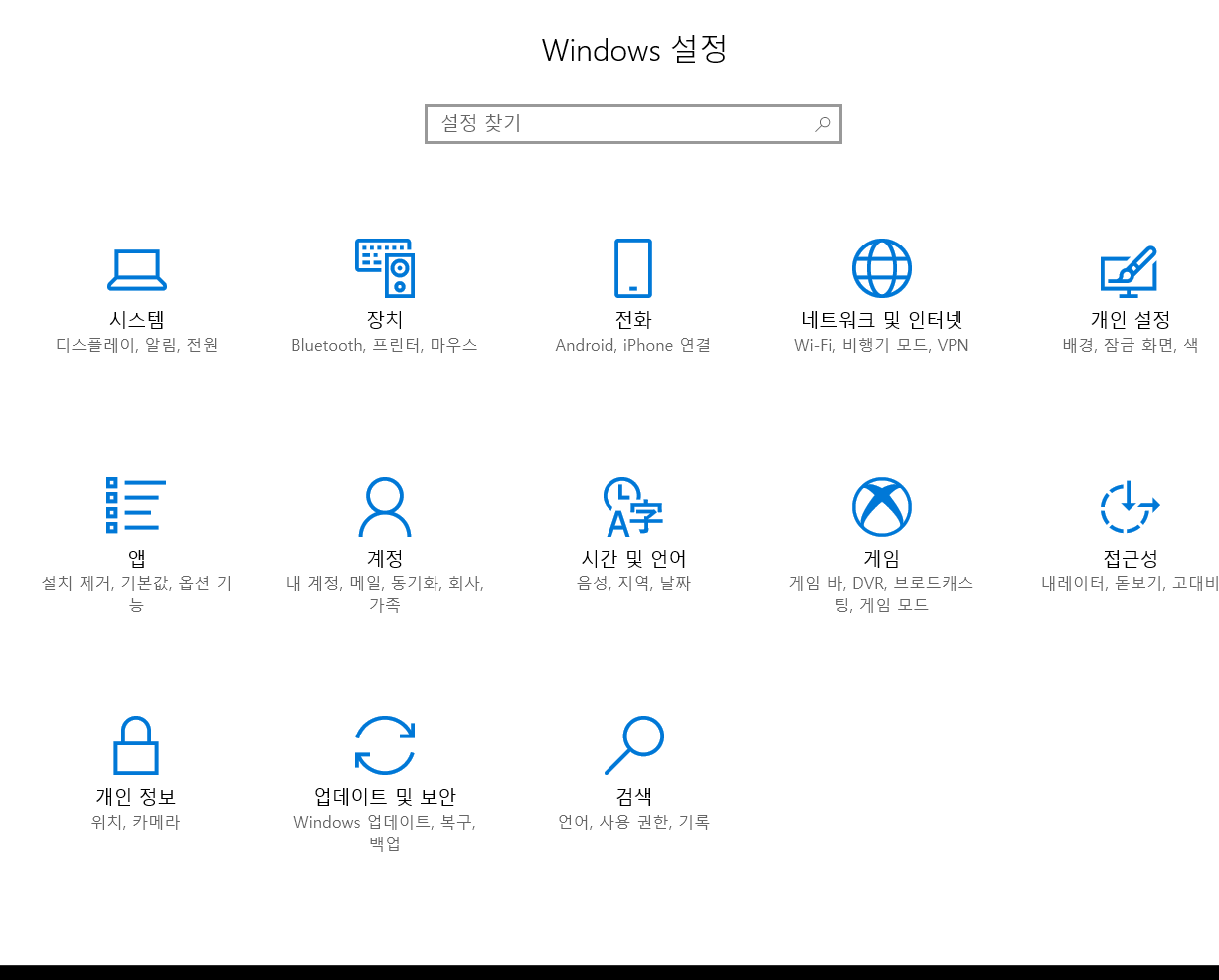
Task: Open the 검색 magnifier category icon
Action: point(634,745)
